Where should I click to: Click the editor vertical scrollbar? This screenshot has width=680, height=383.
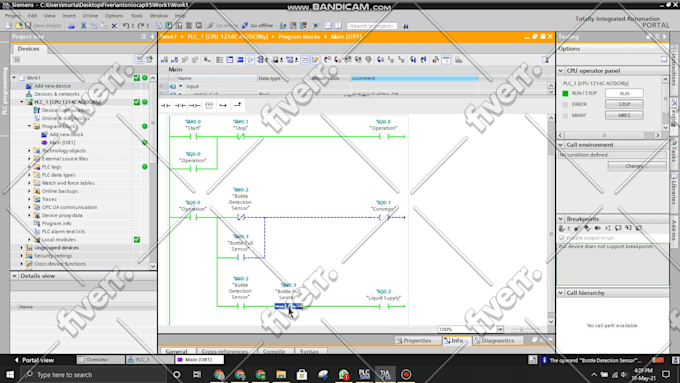coord(551,219)
